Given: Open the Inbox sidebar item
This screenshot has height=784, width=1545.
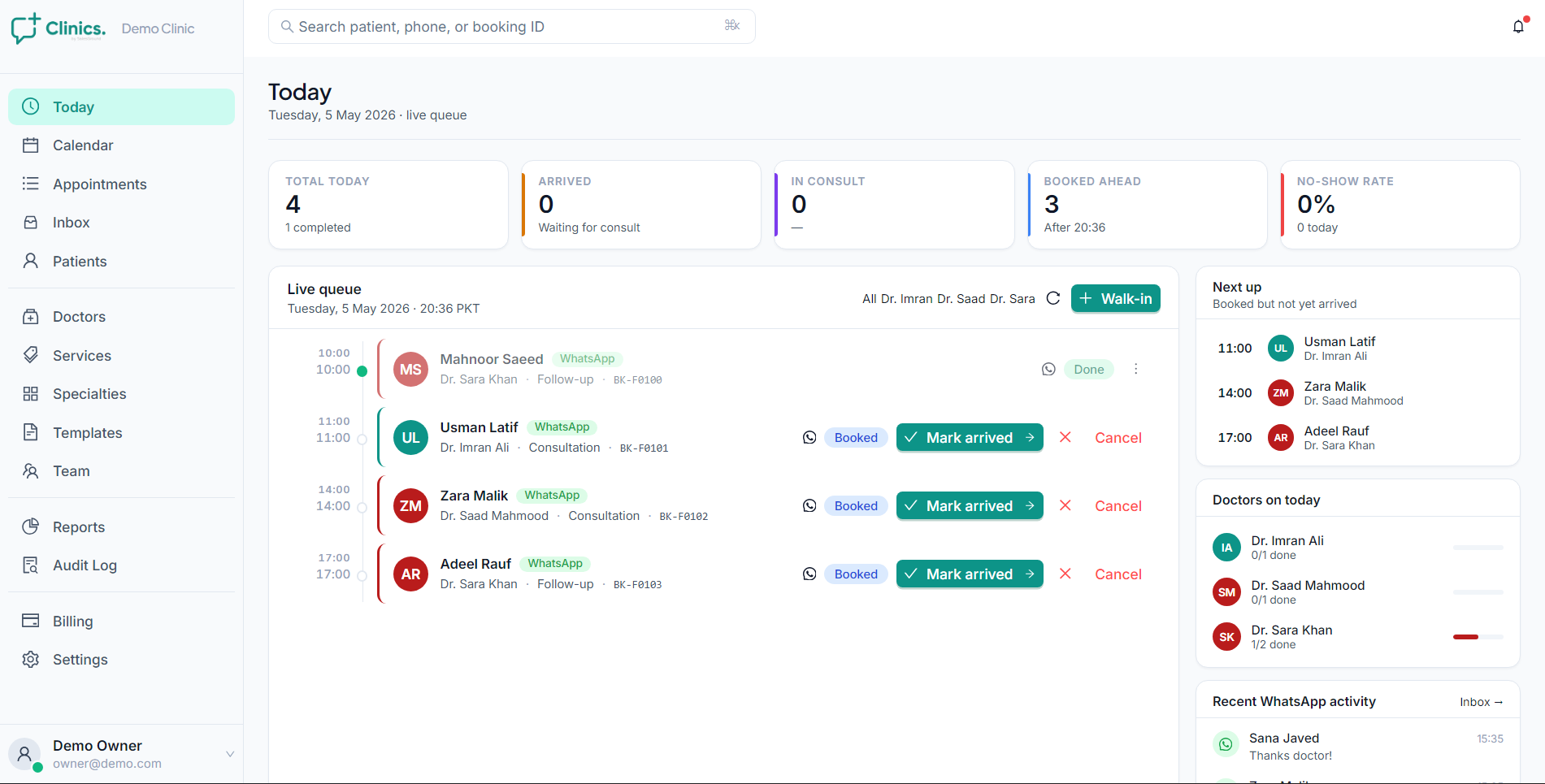Looking at the screenshot, I should (122, 223).
